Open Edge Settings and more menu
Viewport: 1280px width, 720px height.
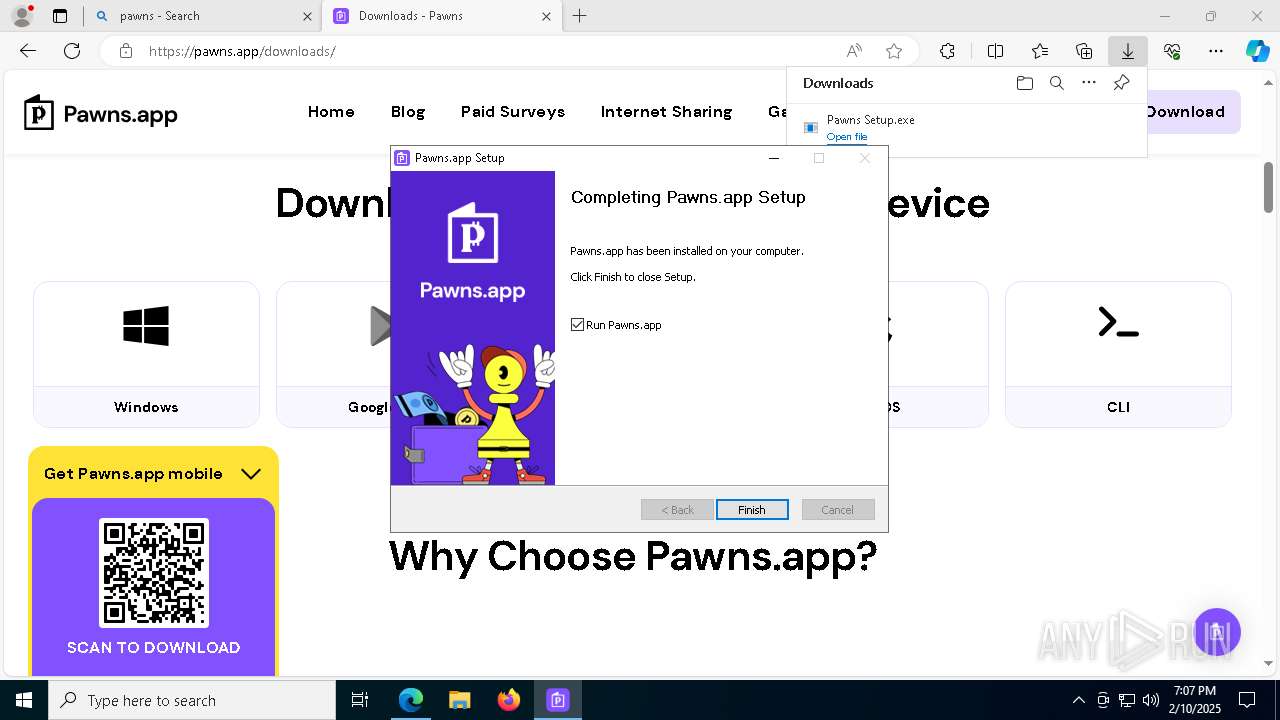(x=1216, y=51)
